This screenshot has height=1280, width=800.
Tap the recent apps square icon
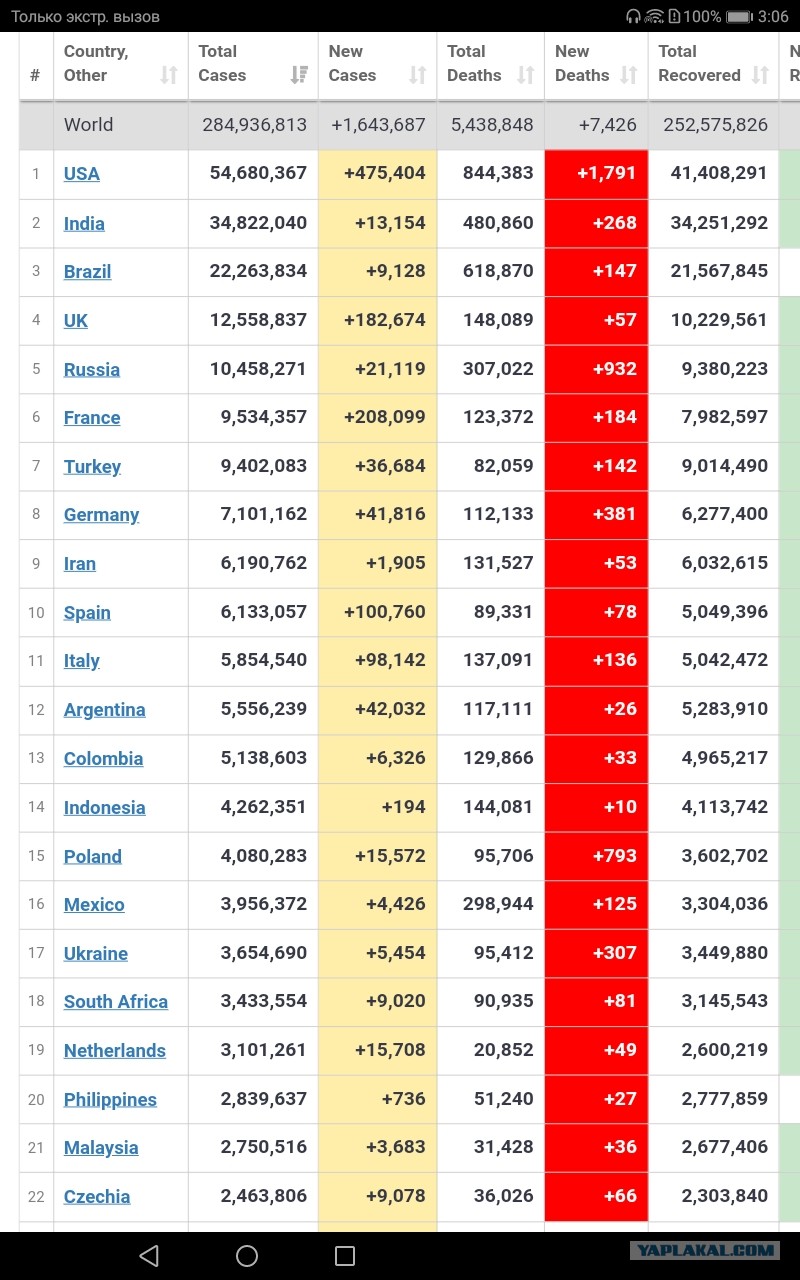[345, 1255]
